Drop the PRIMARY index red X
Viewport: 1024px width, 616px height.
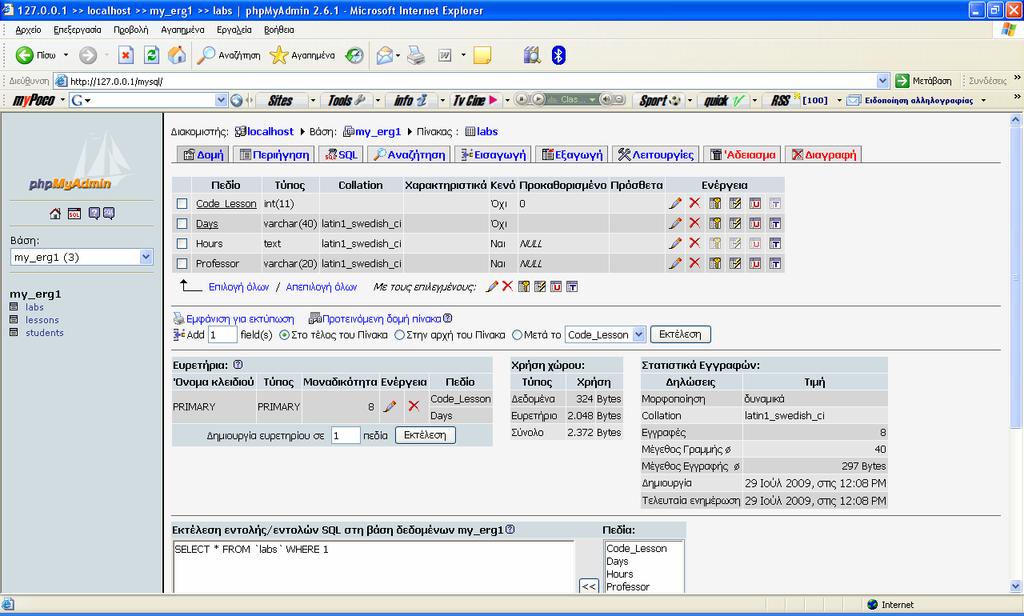pyautogui.click(x=413, y=406)
